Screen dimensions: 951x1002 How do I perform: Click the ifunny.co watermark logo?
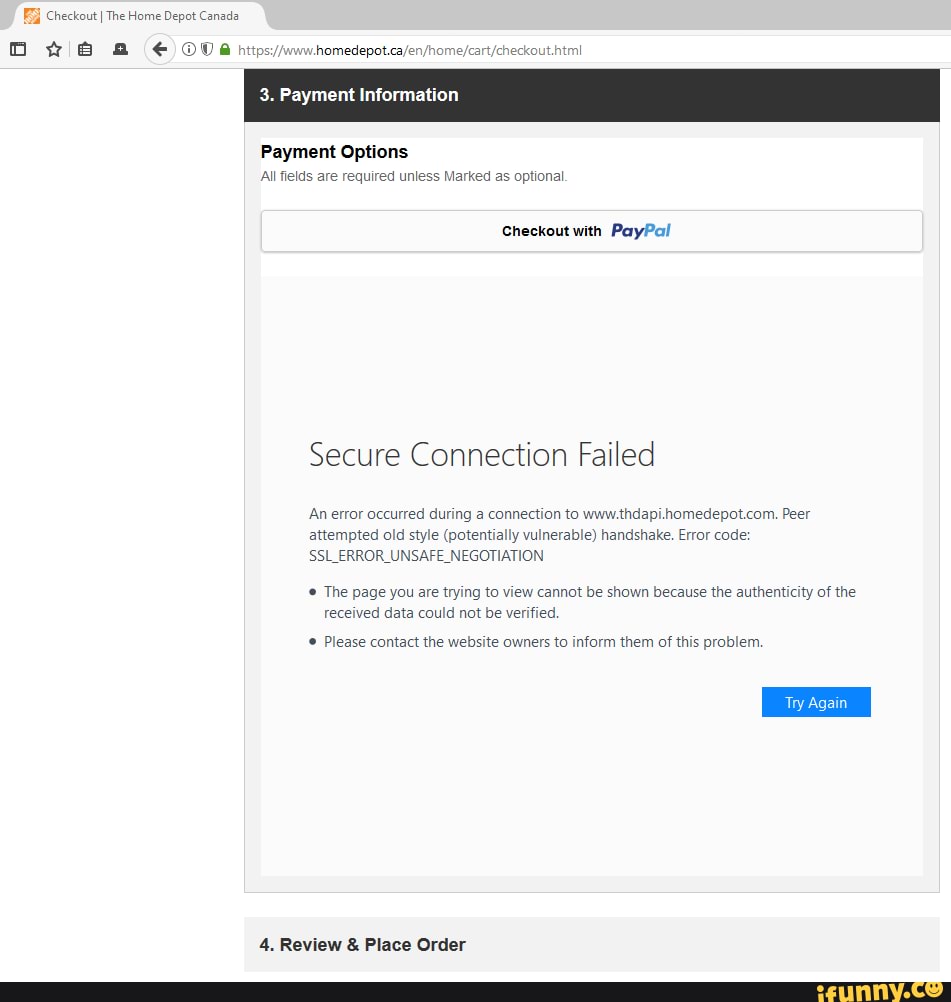pos(881,990)
